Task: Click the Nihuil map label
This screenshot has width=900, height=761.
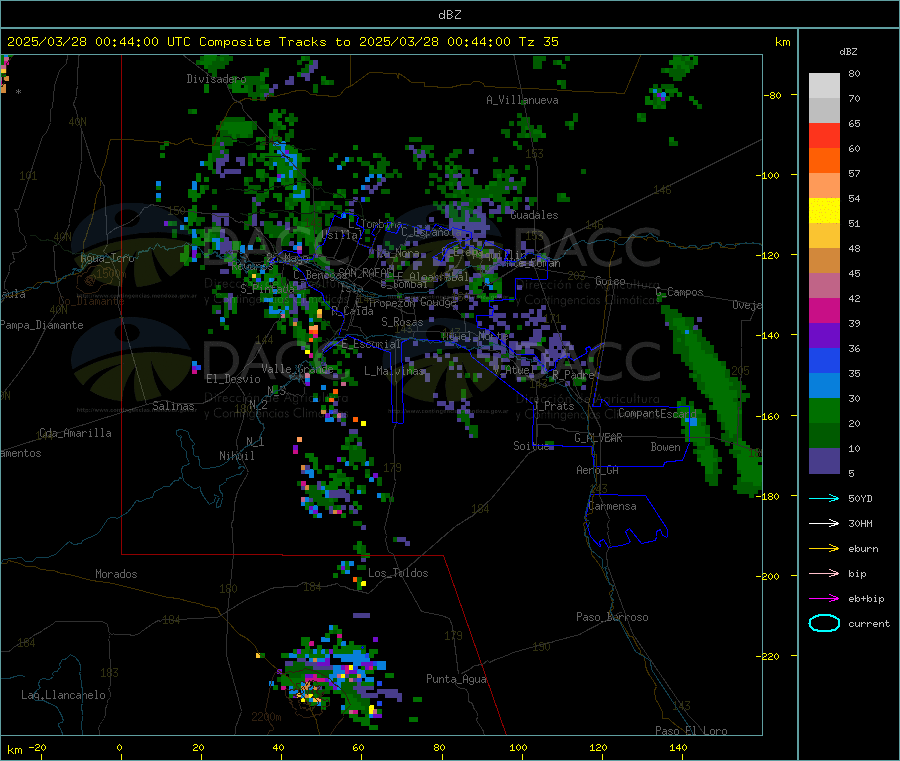Action: point(236,456)
